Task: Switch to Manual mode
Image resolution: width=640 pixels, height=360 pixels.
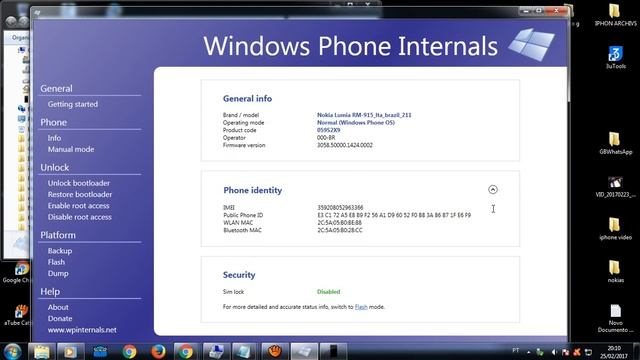Action: click(x=71, y=149)
